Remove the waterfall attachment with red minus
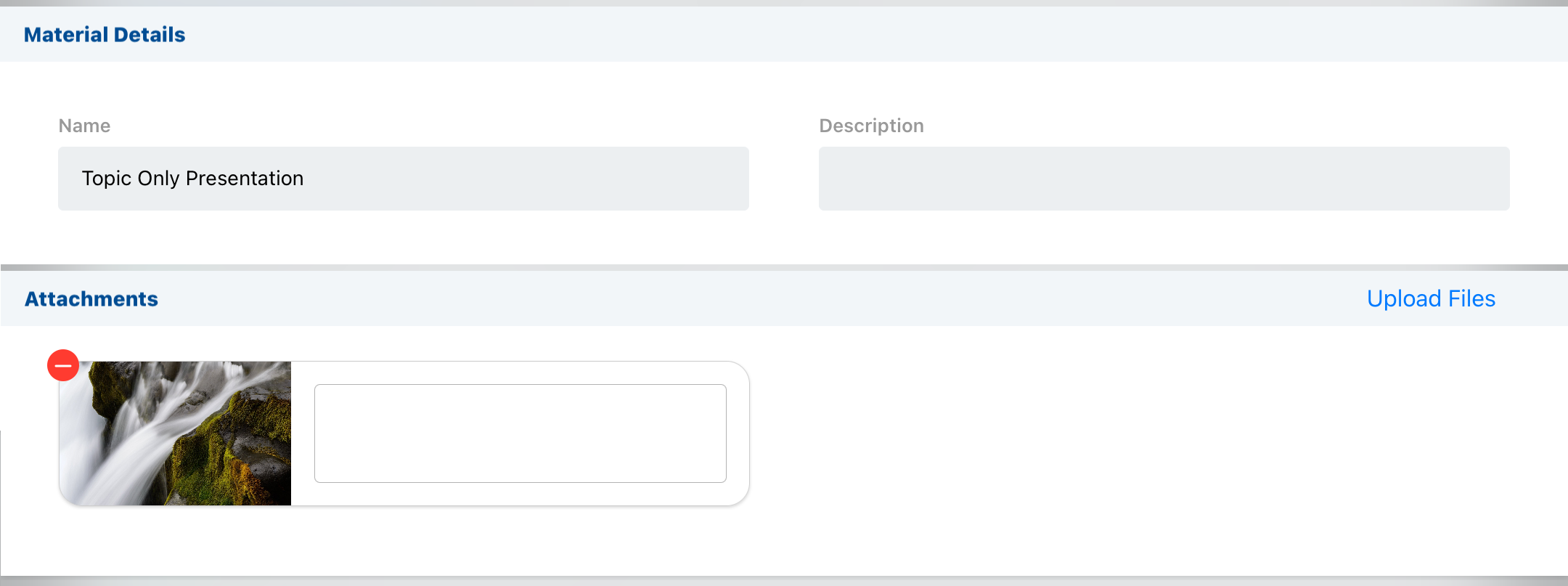The height and width of the screenshot is (586, 1568). [x=63, y=365]
